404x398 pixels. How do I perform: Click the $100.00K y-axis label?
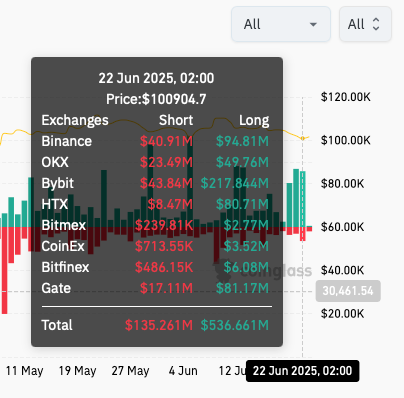point(345,140)
